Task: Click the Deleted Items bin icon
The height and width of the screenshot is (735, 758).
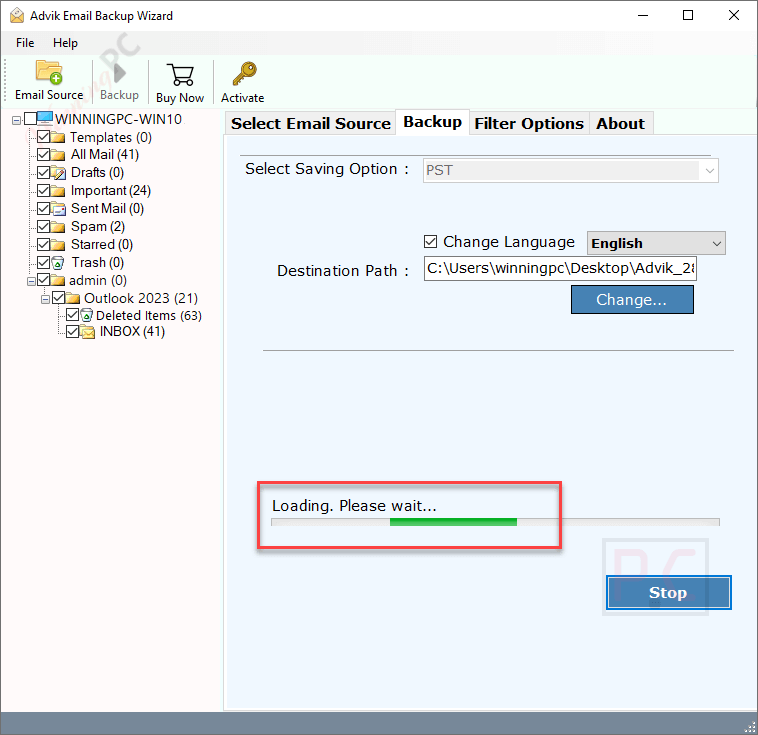Action: (x=87, y=316)
